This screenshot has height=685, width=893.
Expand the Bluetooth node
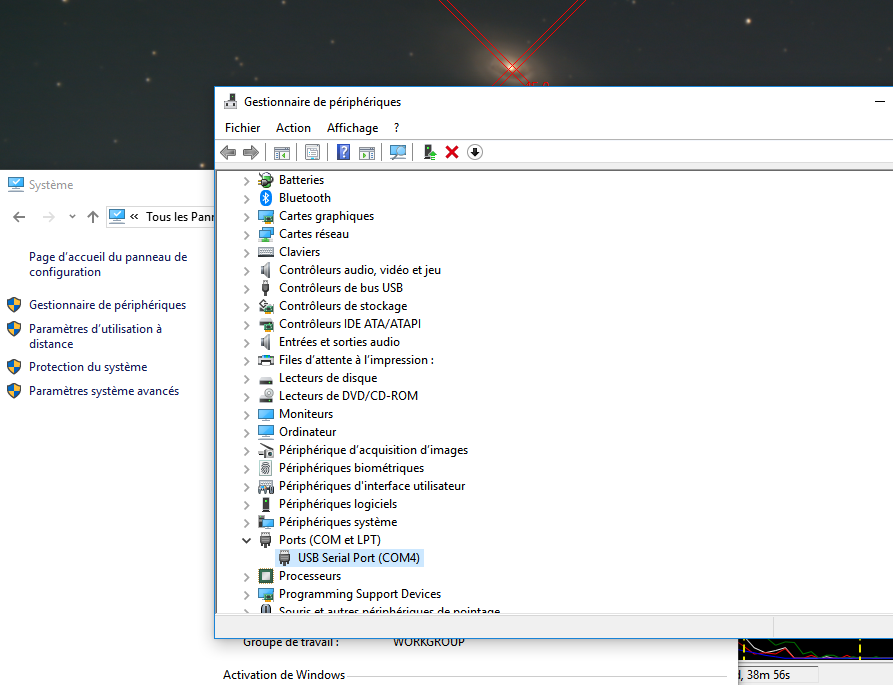coord(247,199)
